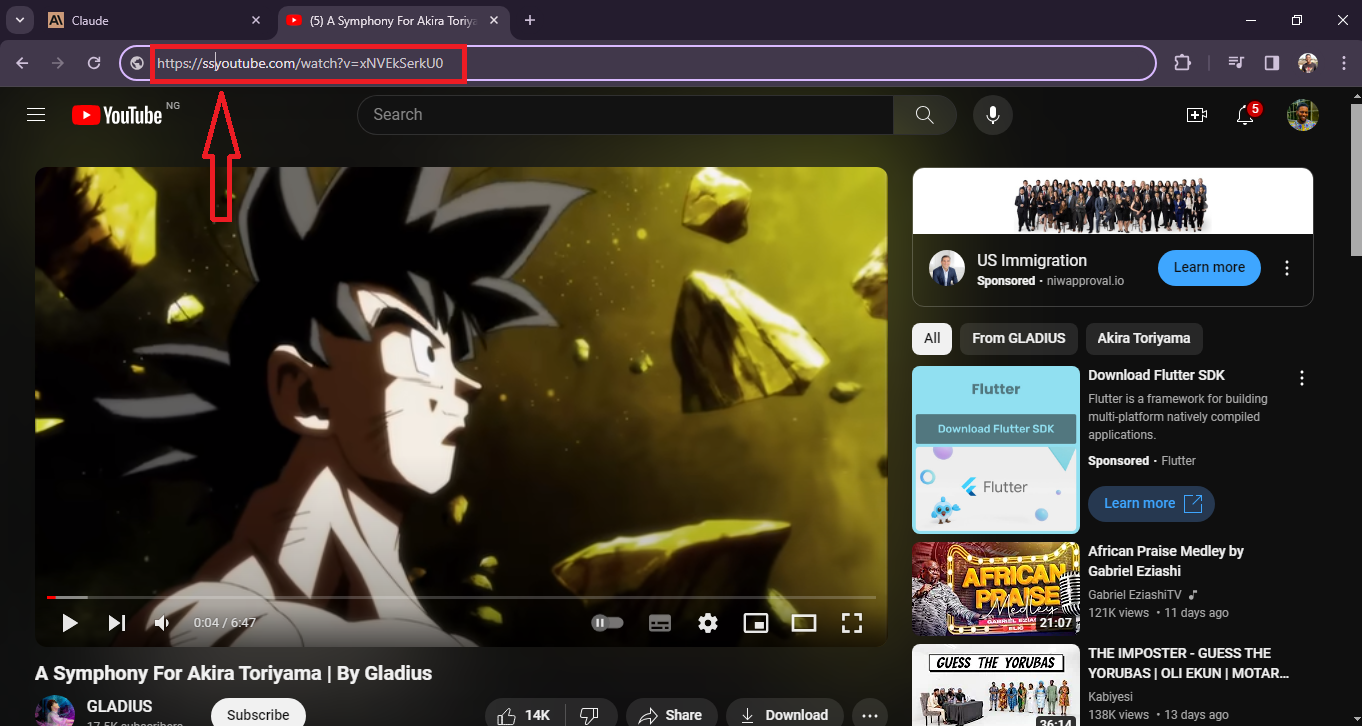This screenshot has width=1362, height=726.
Task: Toggle subtitles/closed captions
Action: point(660,623)
